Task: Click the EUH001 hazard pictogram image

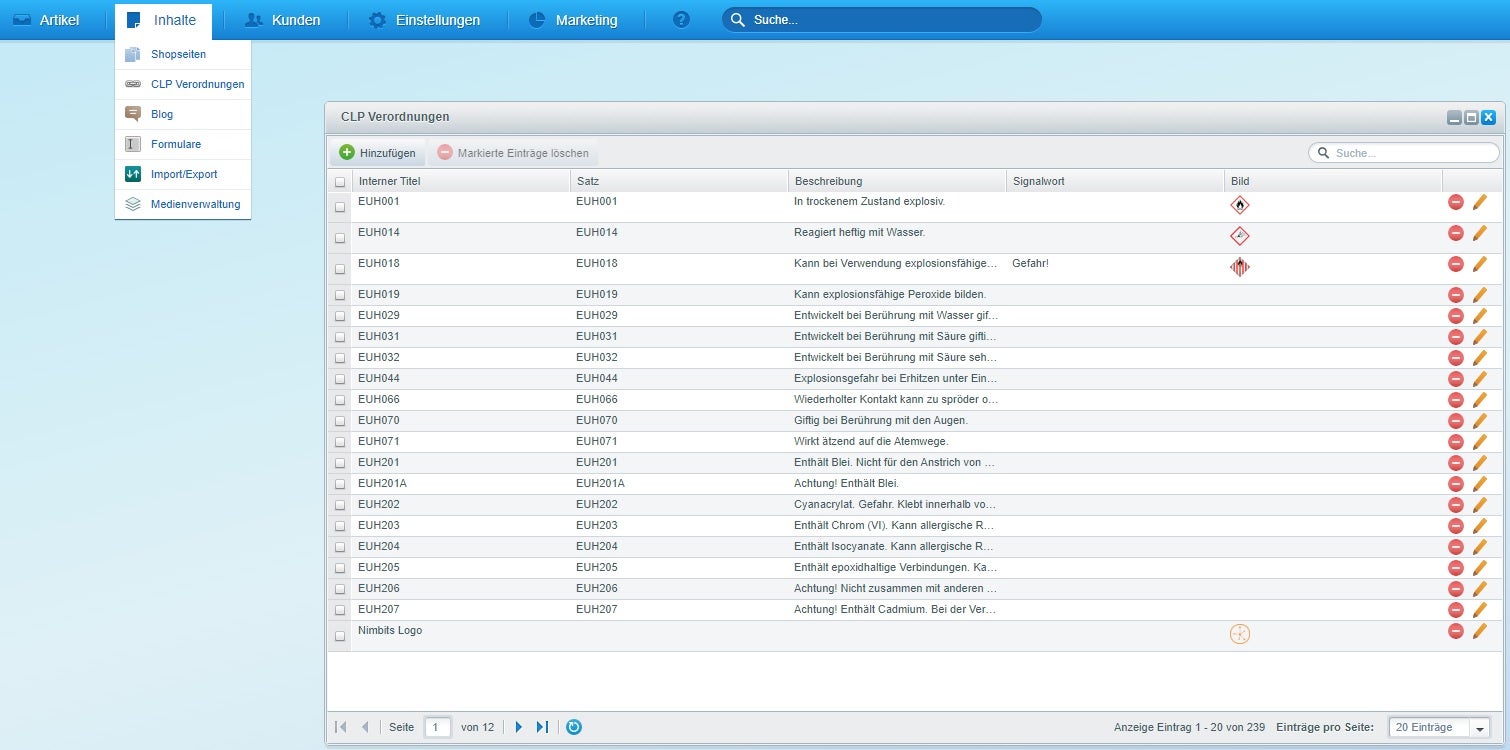Action: 1240,205
